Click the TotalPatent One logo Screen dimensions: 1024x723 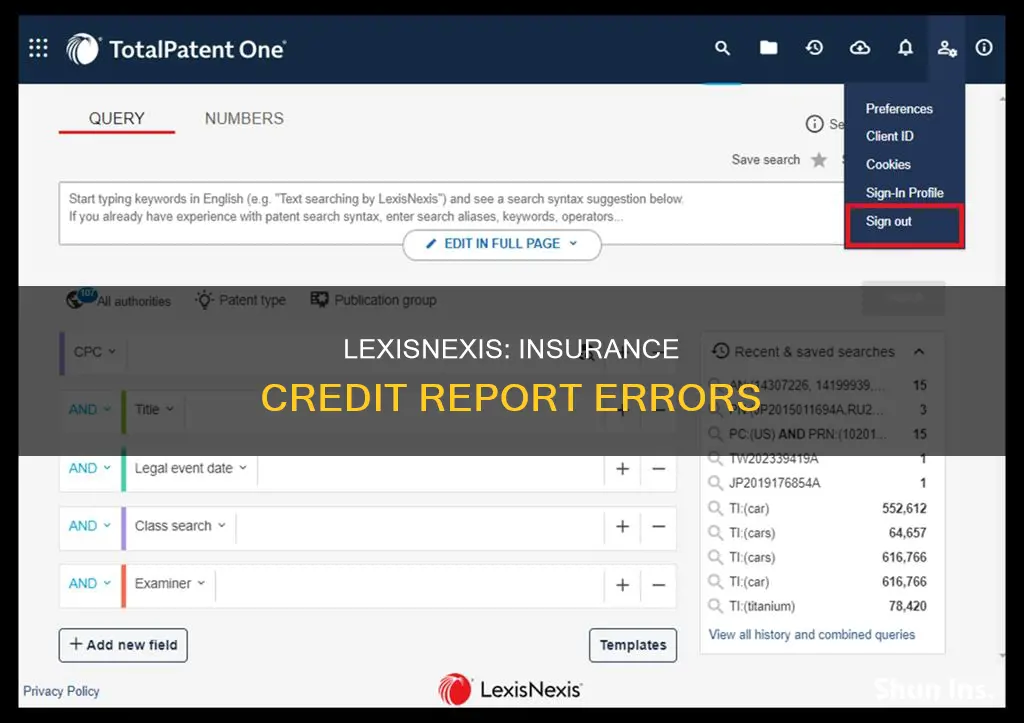176,49
